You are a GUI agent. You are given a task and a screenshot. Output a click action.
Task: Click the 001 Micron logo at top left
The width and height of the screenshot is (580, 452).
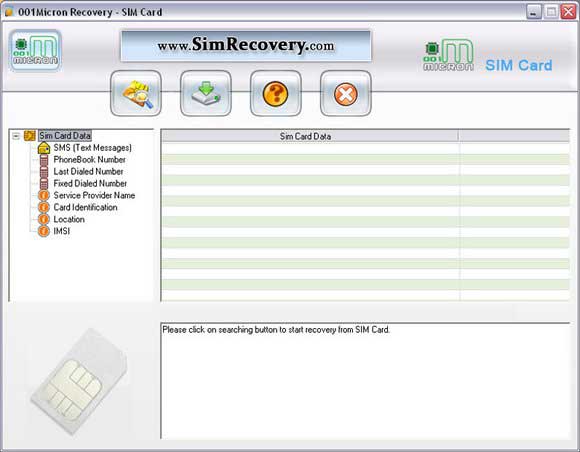35,50
